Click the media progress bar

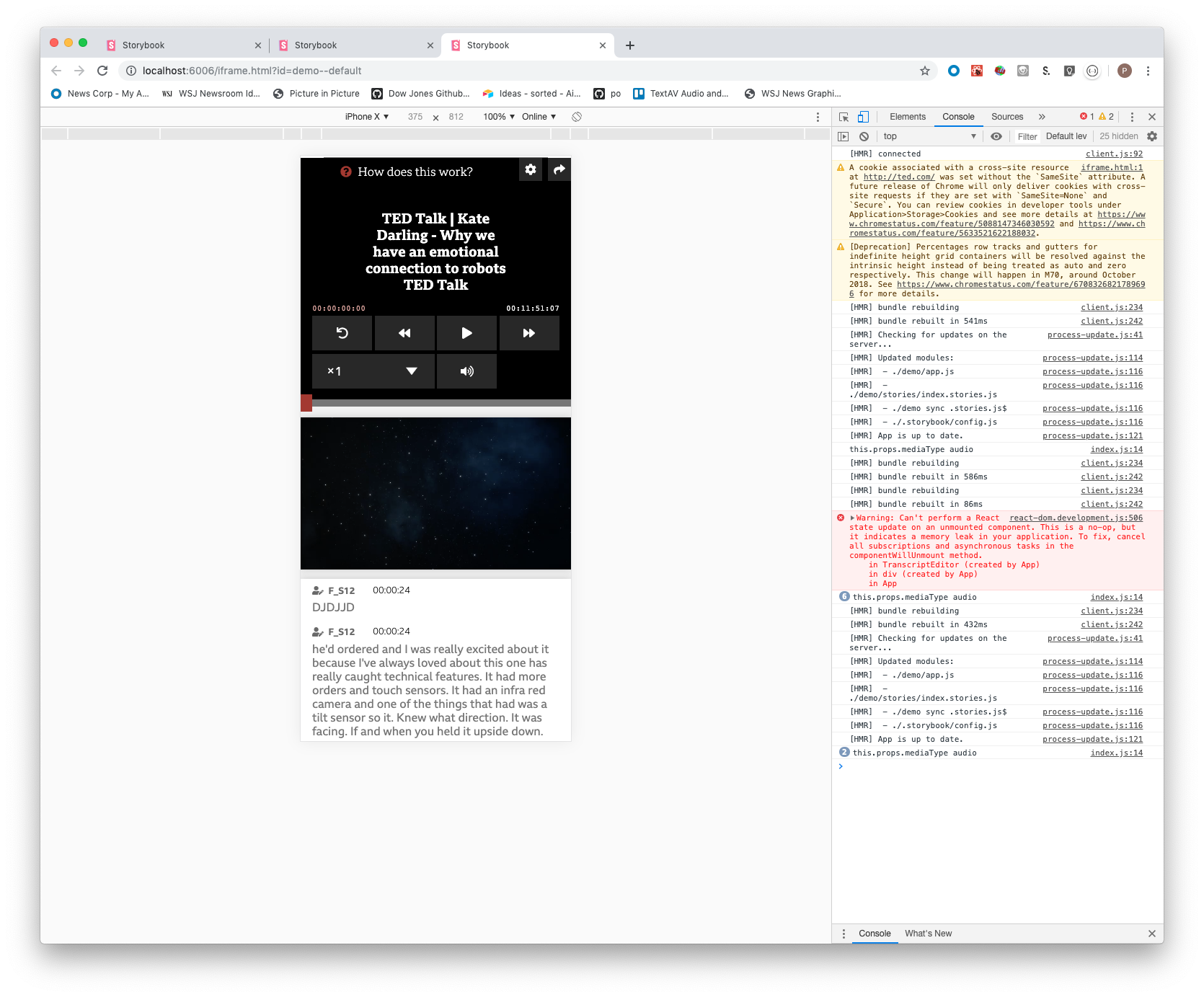point(435,403)
